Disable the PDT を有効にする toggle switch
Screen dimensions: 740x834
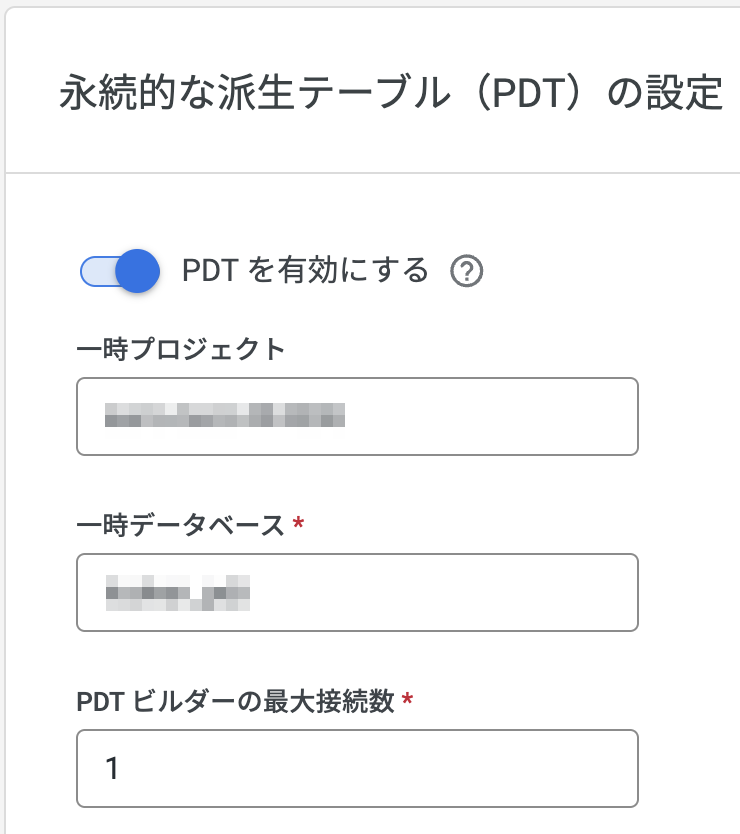tap(120, 271)
